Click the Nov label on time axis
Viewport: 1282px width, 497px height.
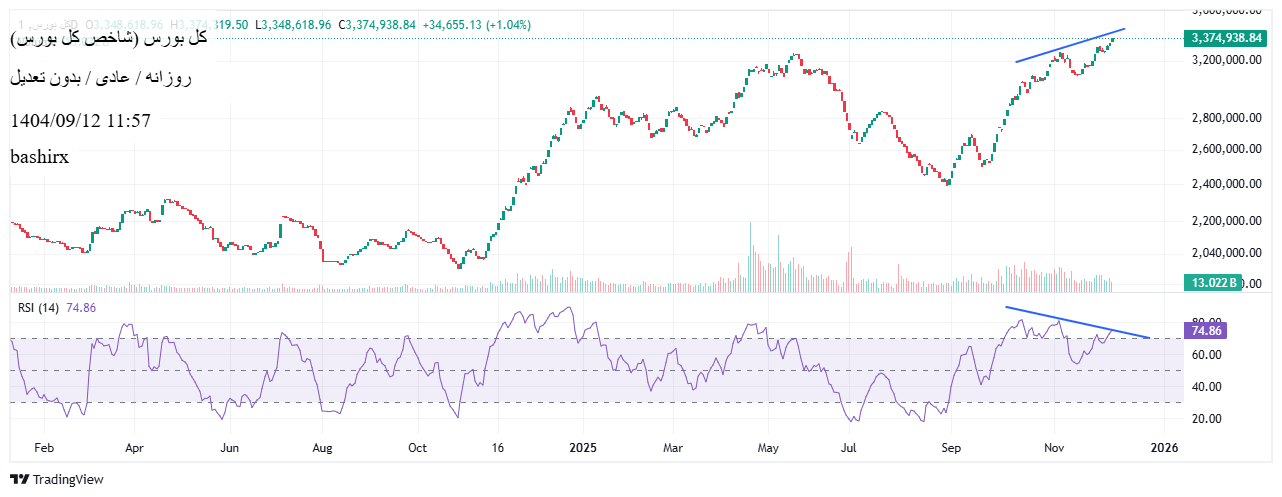click(1054, 449)
